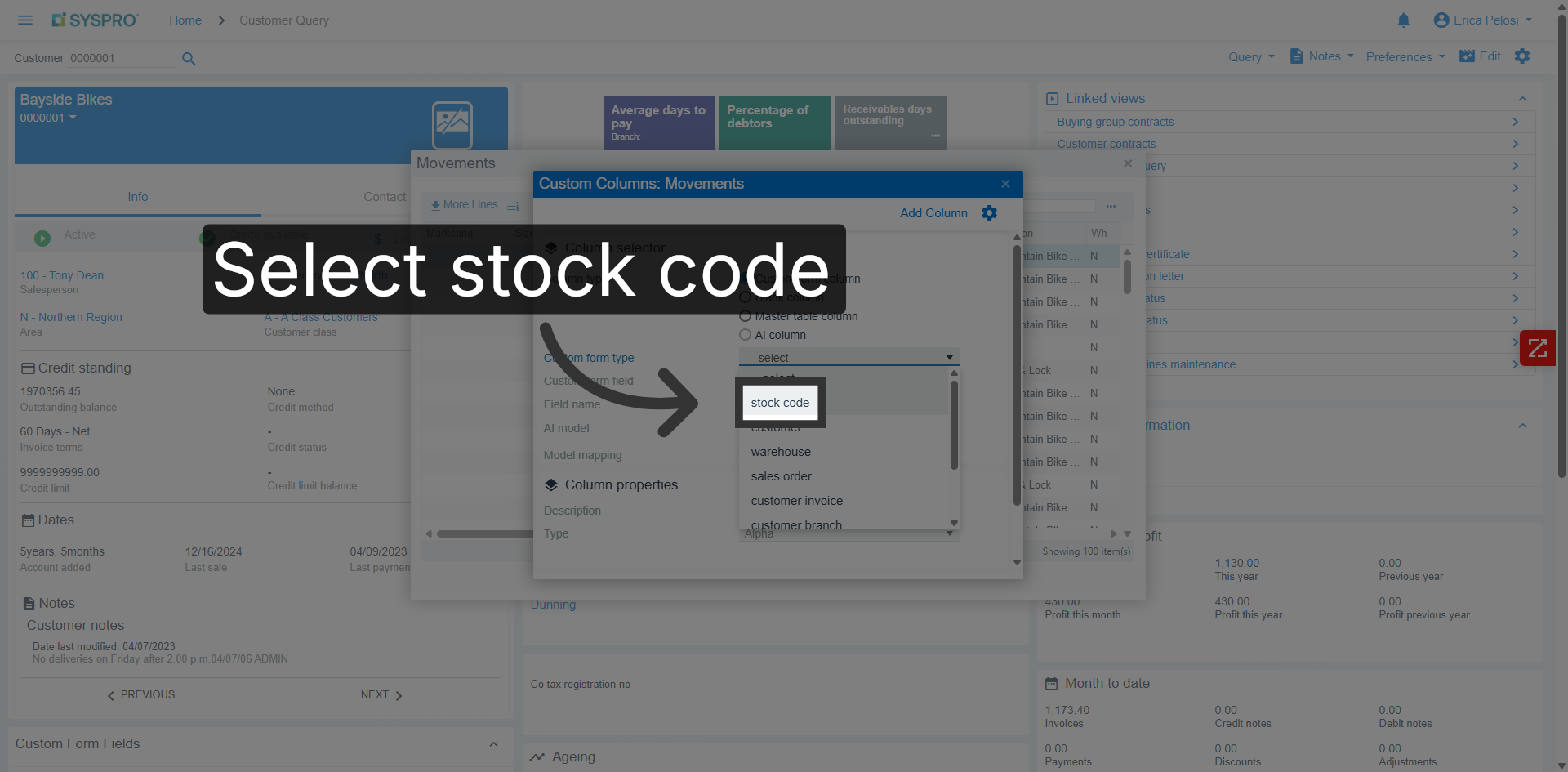The width and height of the screenshot is (1568, 772).
Task: Open the notifications bell
Action: 1403,20
